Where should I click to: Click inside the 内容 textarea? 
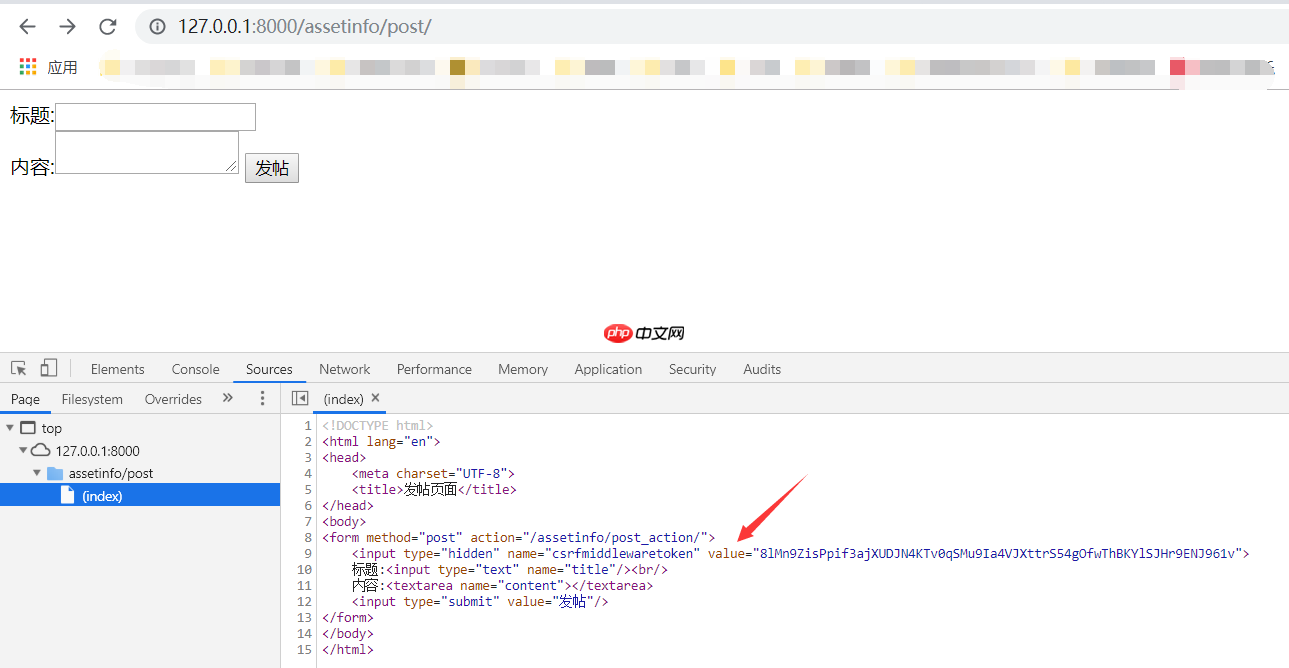click(146, 153)
